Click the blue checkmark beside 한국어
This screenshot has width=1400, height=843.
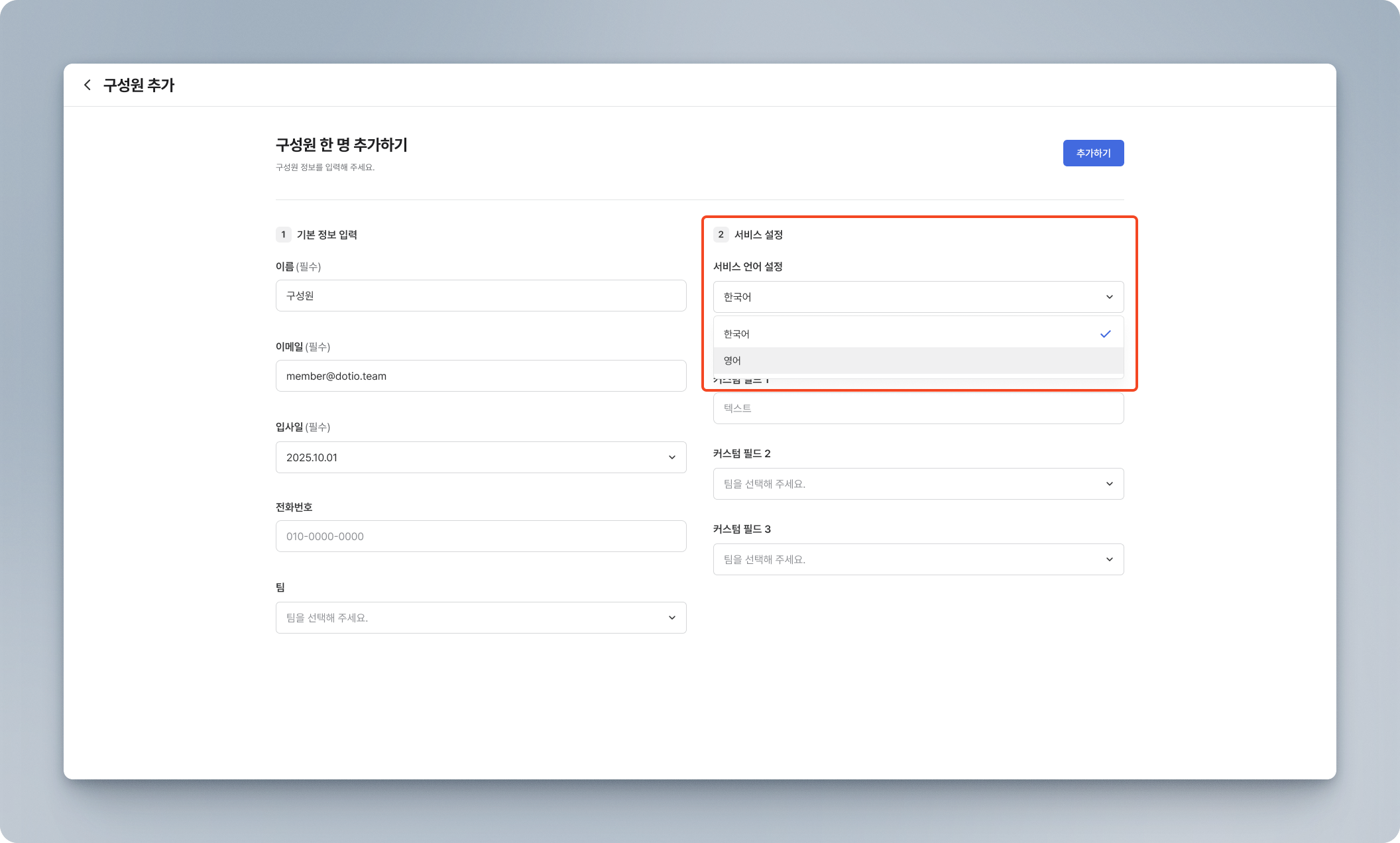(1105, 334)
